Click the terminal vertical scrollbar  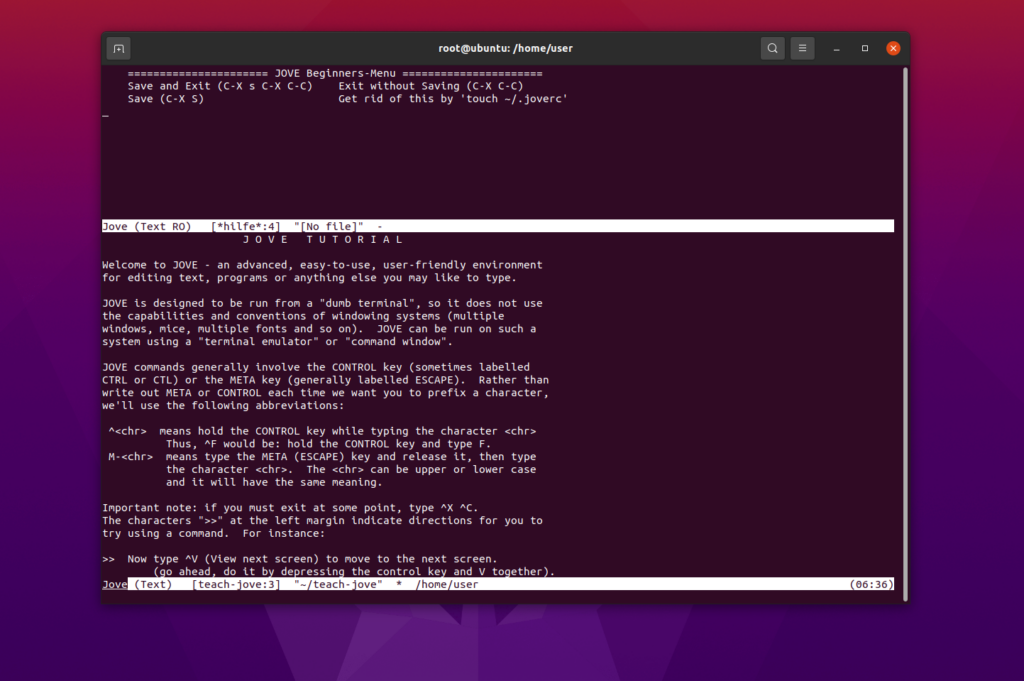pyautogui.click(x=905, y=333)
